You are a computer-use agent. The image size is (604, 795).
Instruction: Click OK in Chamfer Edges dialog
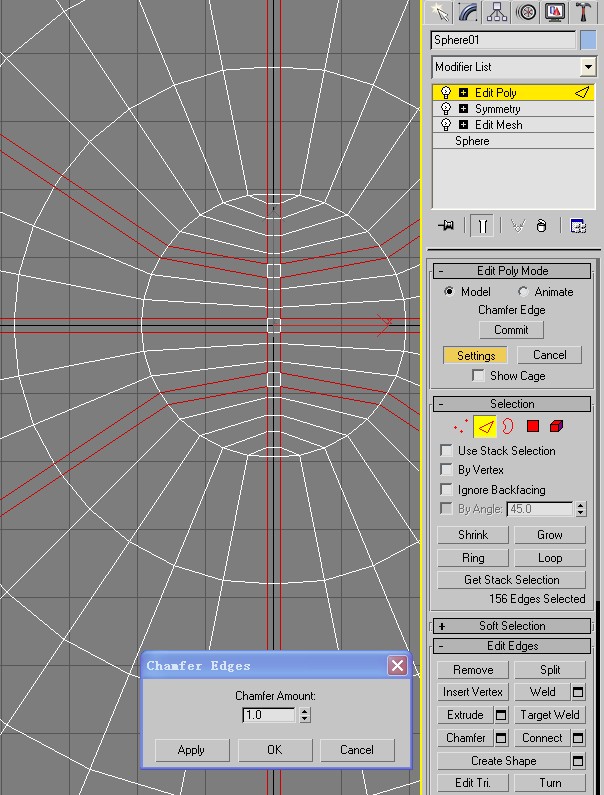coord(274,750)
